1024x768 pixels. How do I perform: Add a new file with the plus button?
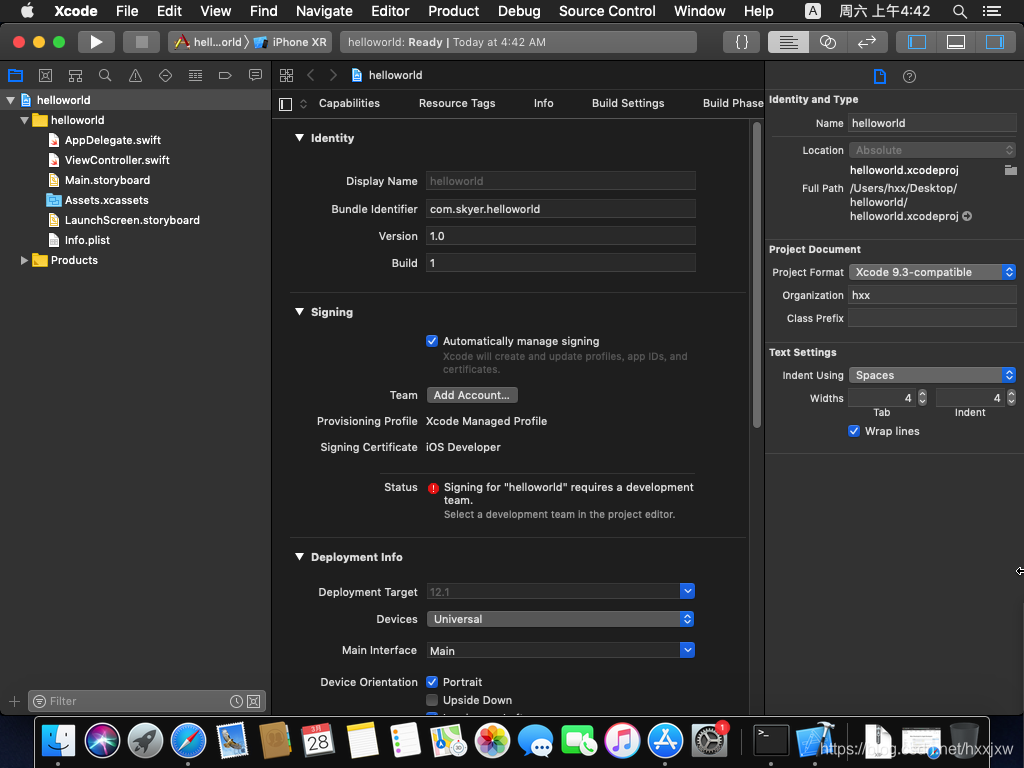pyautogui.click(x=14, y=701)
